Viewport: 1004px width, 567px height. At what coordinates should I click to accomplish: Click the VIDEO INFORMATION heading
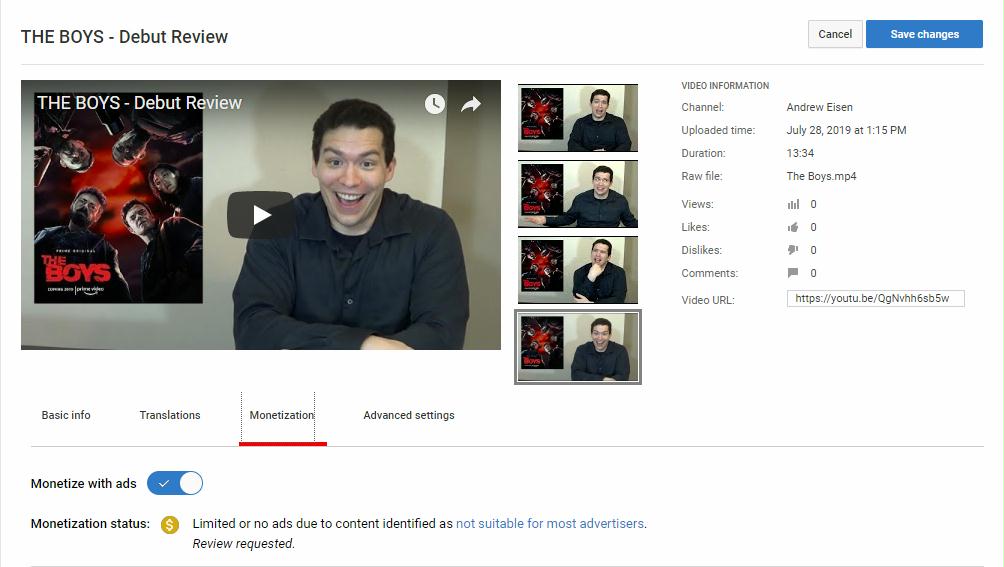pyautogui.click(x=725, y=86)
